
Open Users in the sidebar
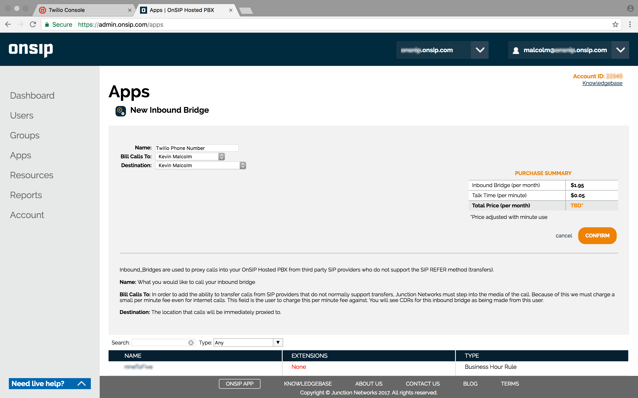point(22,116)
